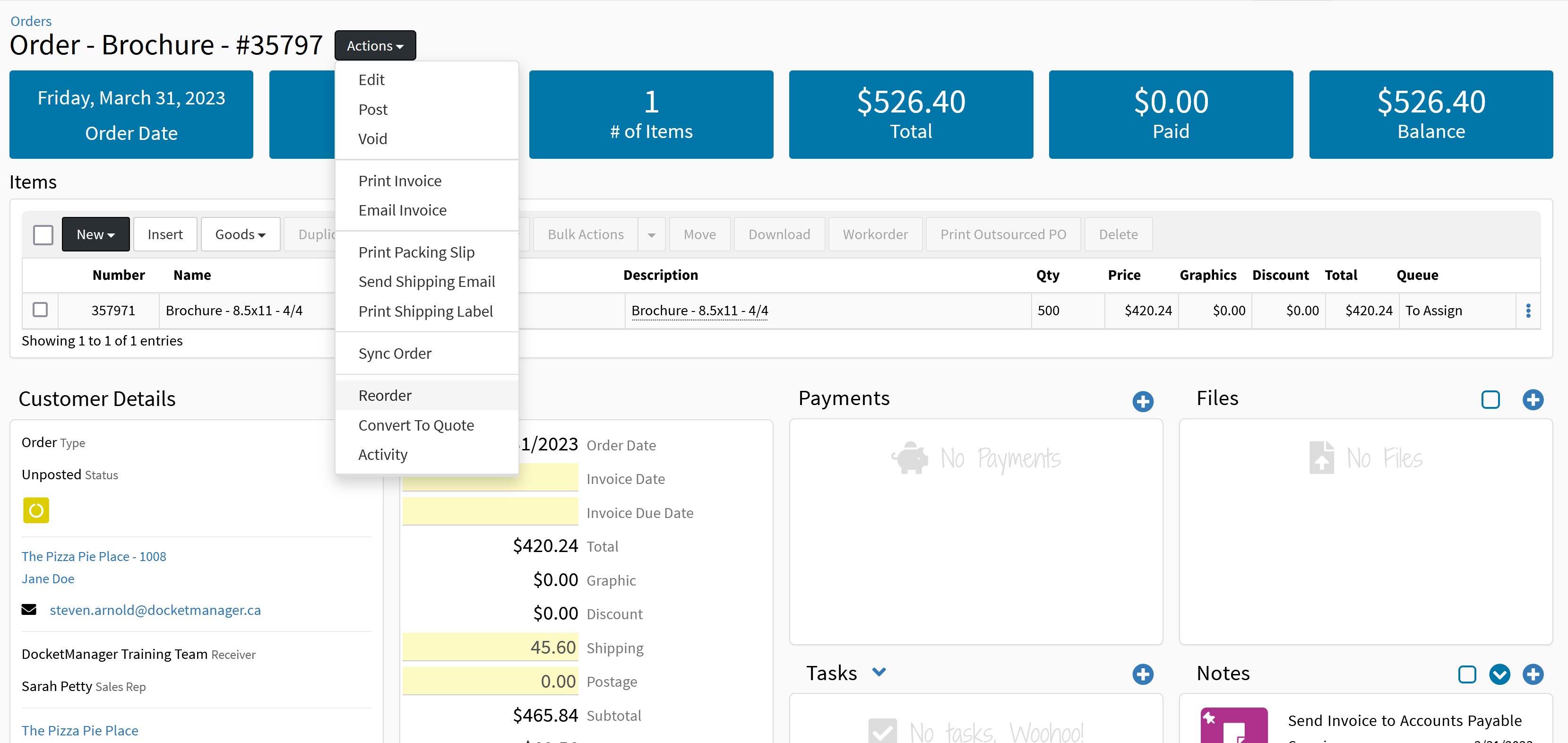Viewport: 1568px width, 743px height.
Task: Click the blue chevron-down icon in Notes
Action: coord(1499,674)
